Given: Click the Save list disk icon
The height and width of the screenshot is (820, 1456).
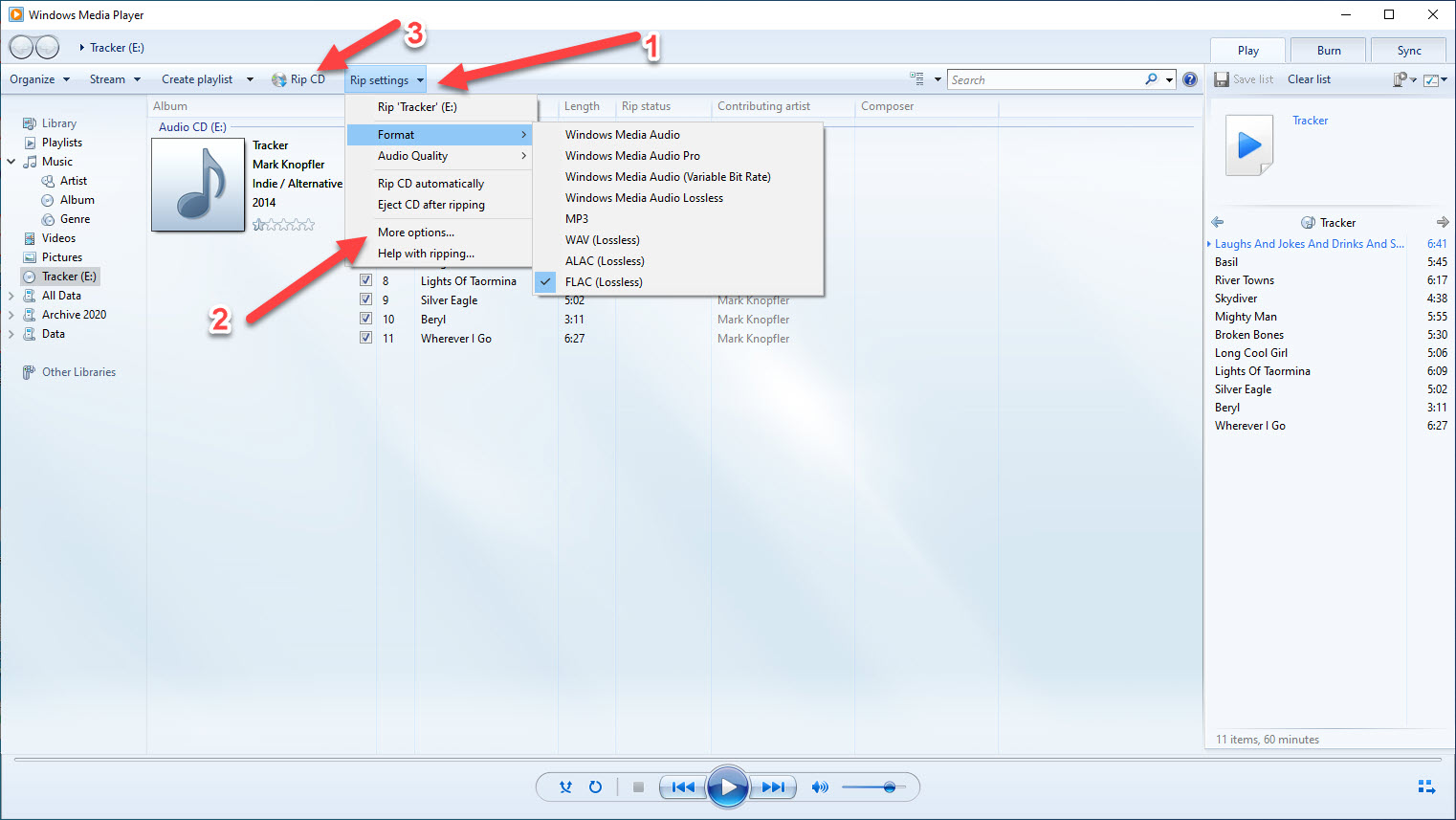Looking at the screenshot, I should pos(1222,79).
